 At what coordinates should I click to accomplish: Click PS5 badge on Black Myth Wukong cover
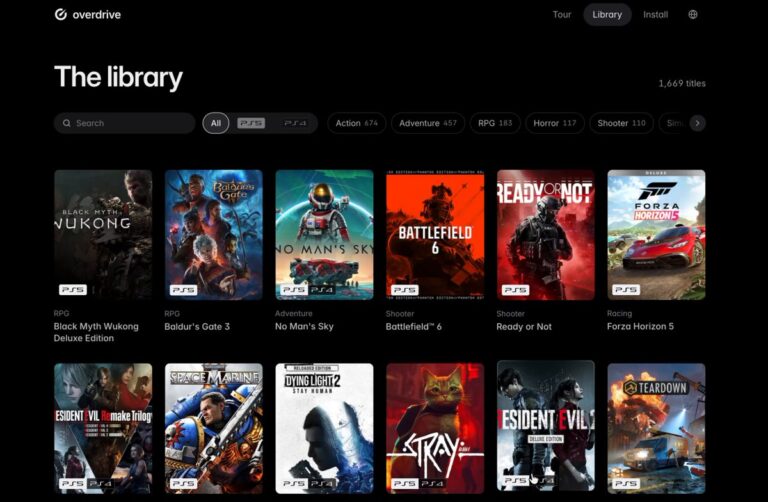click(73, 290)
